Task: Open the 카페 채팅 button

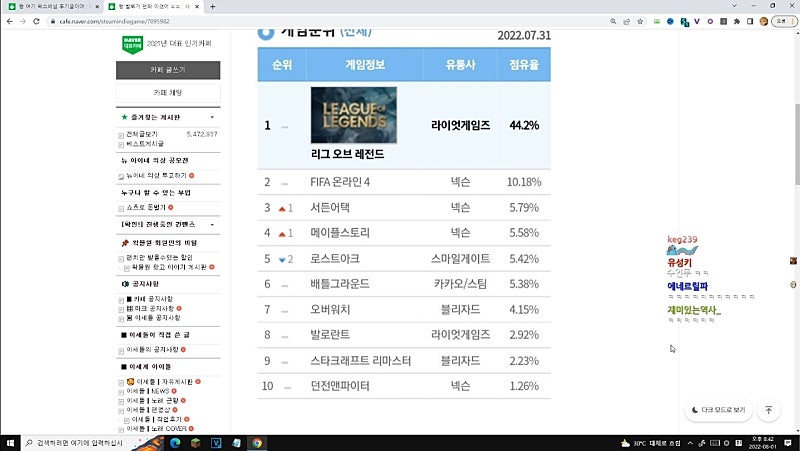Action: (168, 93)
